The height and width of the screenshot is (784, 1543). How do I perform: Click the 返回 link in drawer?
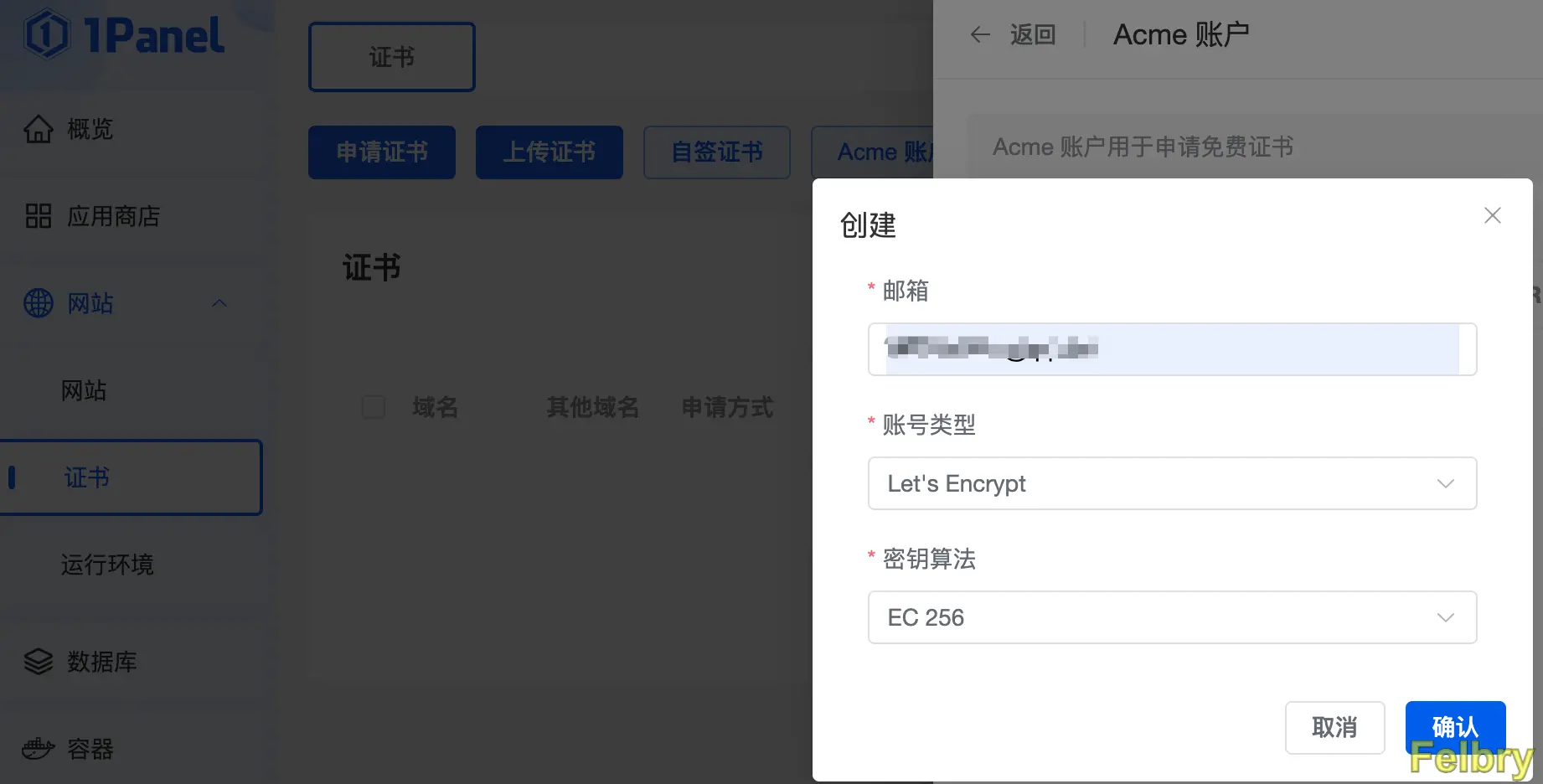pos(1033,34)
